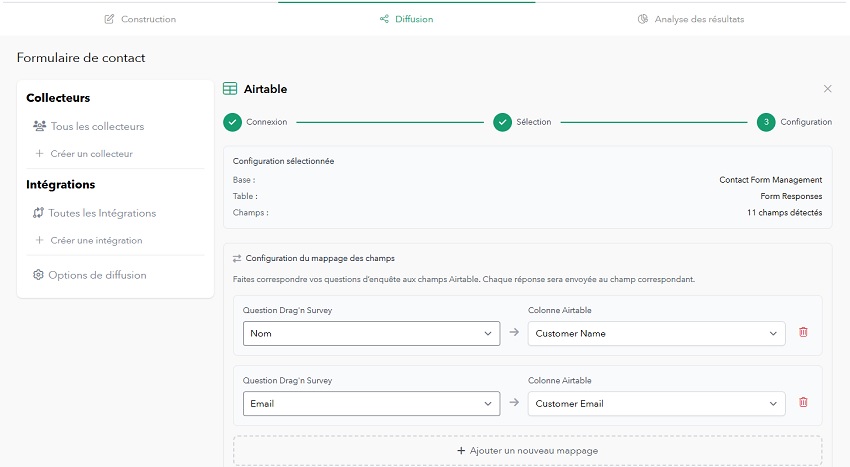Click the Construction pencil icon
Viewport: 850px width, 467px height.
tap(109, 19)
